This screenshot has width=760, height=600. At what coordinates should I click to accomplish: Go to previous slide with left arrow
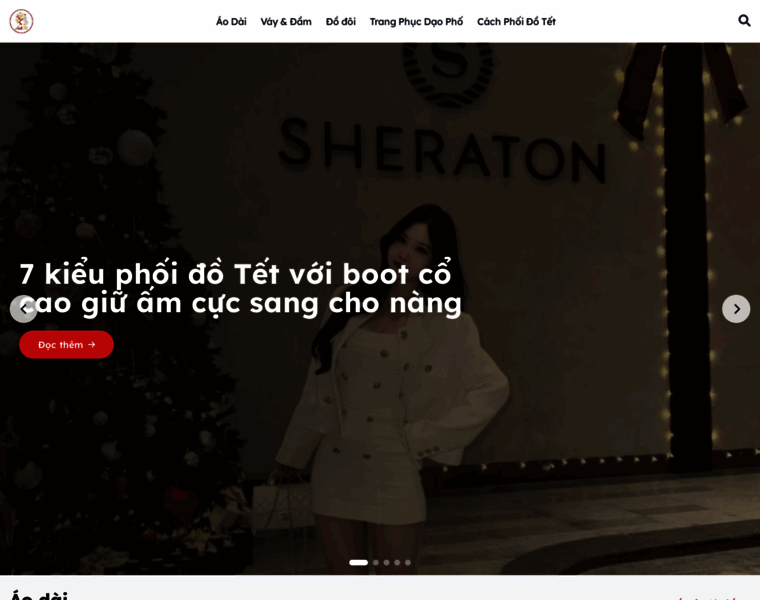pos(24,309)
